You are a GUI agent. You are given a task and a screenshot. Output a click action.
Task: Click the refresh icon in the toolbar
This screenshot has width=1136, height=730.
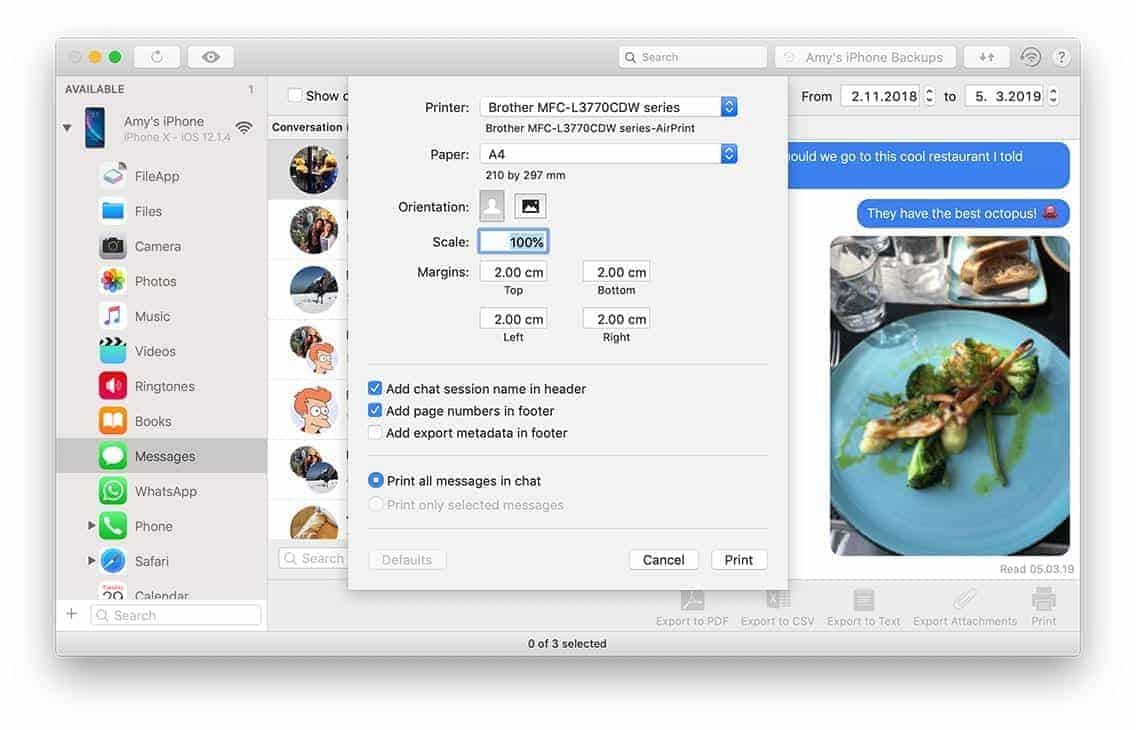tap(157, 57)
